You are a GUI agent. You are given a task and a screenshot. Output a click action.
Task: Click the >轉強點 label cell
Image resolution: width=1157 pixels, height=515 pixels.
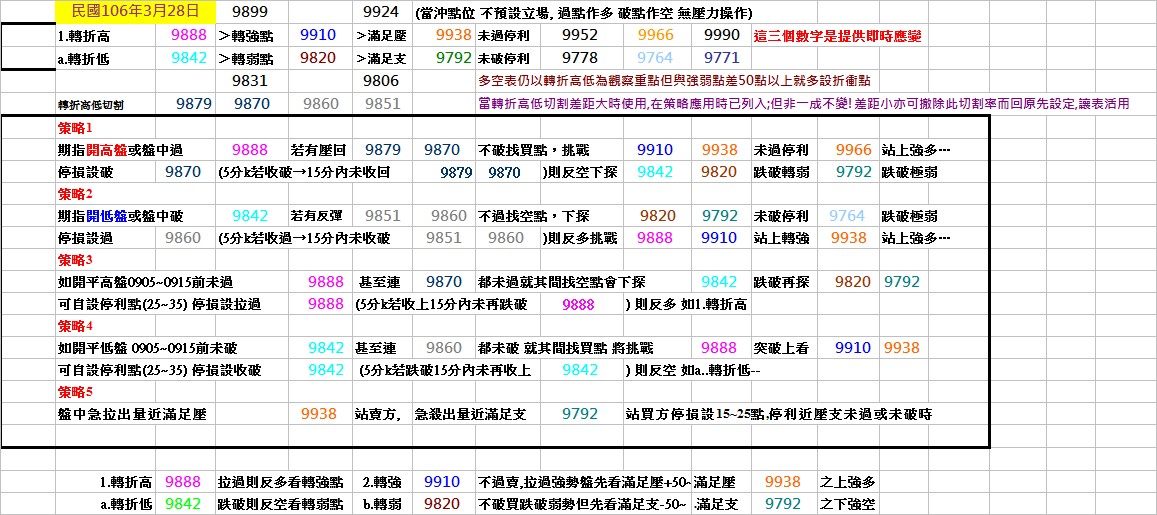246,35
